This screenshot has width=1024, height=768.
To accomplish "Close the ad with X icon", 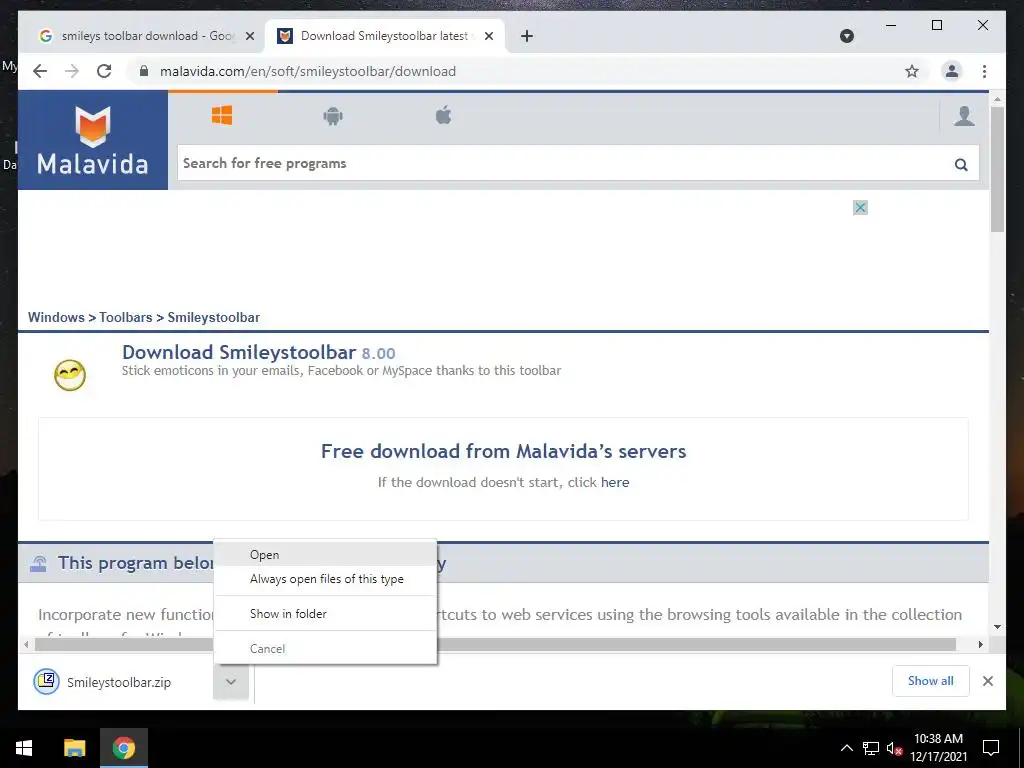I will (x=861, y=208).
